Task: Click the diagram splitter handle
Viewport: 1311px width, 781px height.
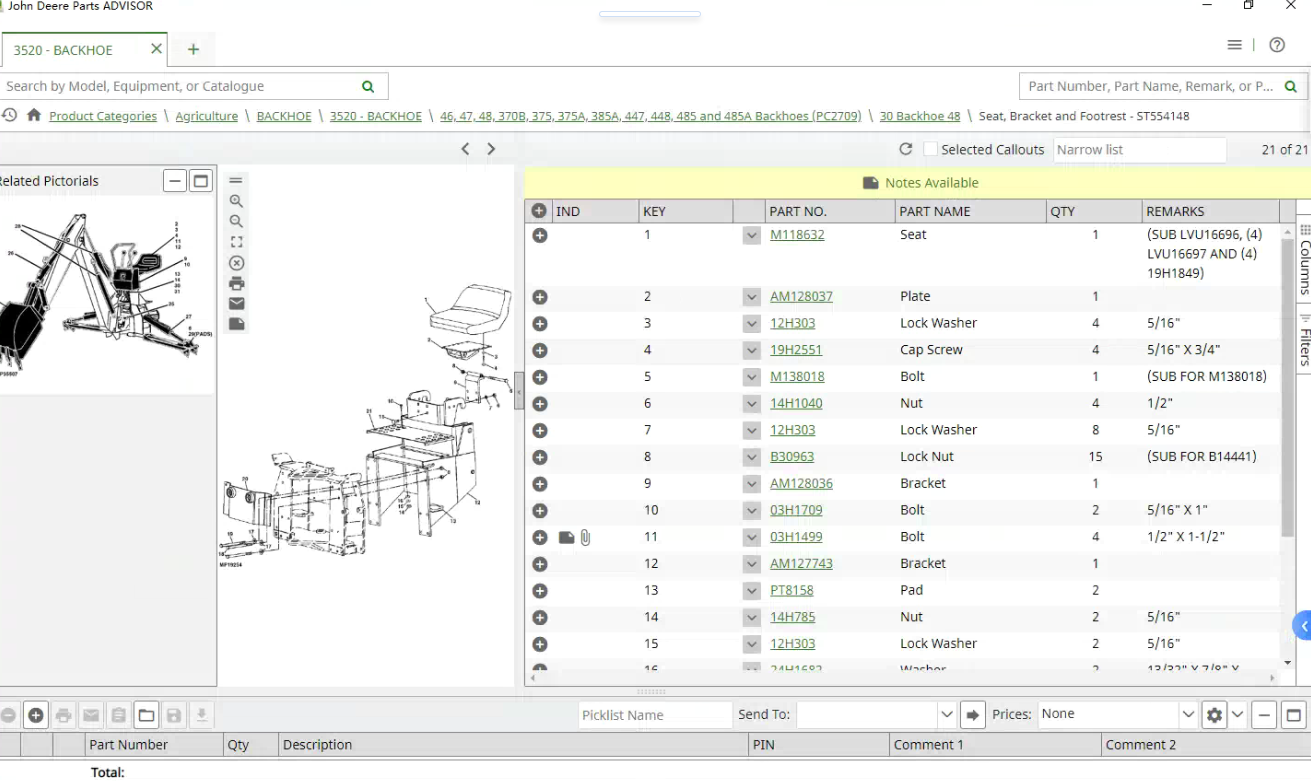Action: [519, 390]
